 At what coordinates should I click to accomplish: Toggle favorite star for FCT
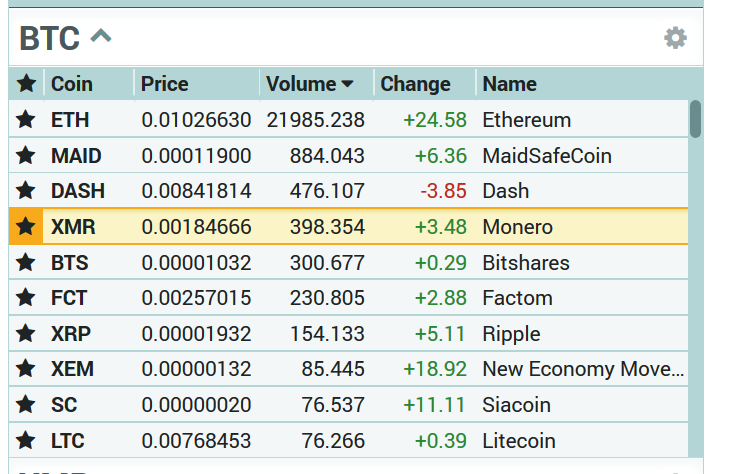coord(26,298)
